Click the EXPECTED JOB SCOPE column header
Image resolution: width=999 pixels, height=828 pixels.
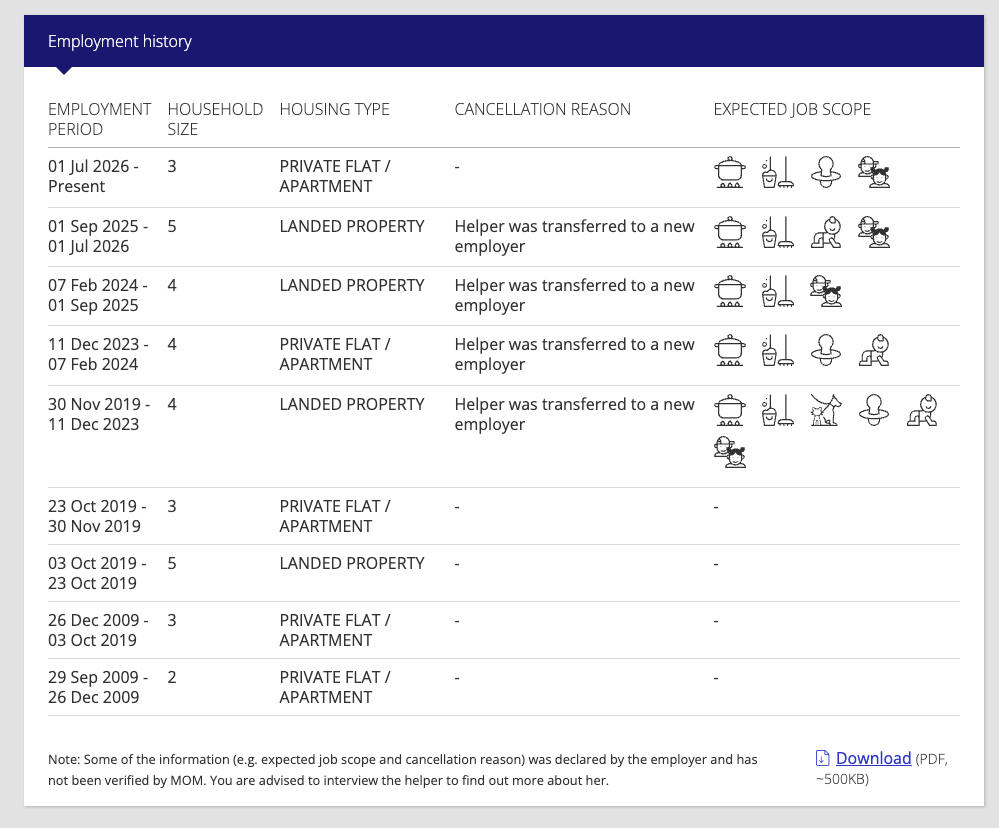(x=792, y=110)
